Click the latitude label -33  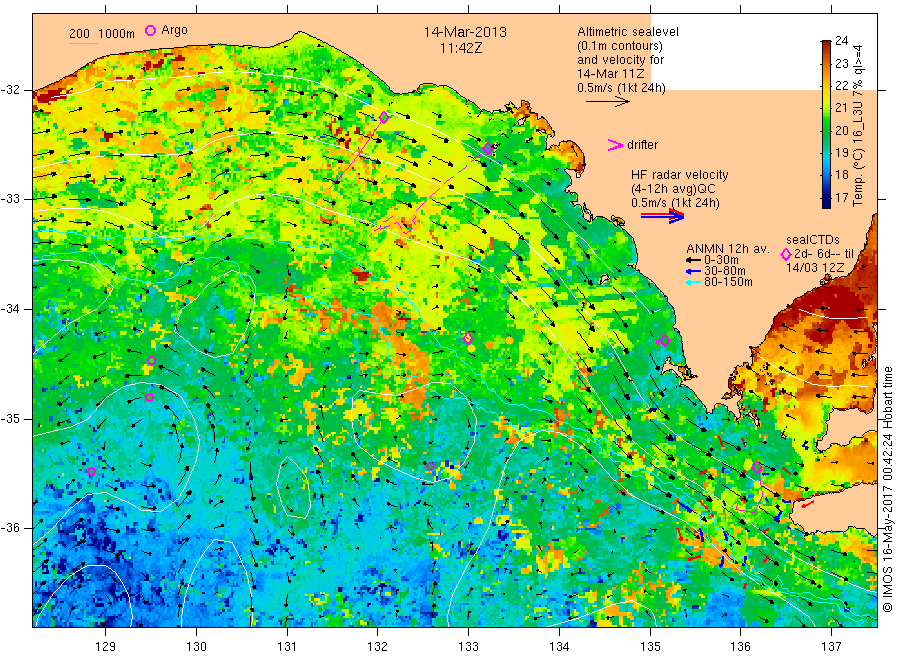(x=10, y=199)
